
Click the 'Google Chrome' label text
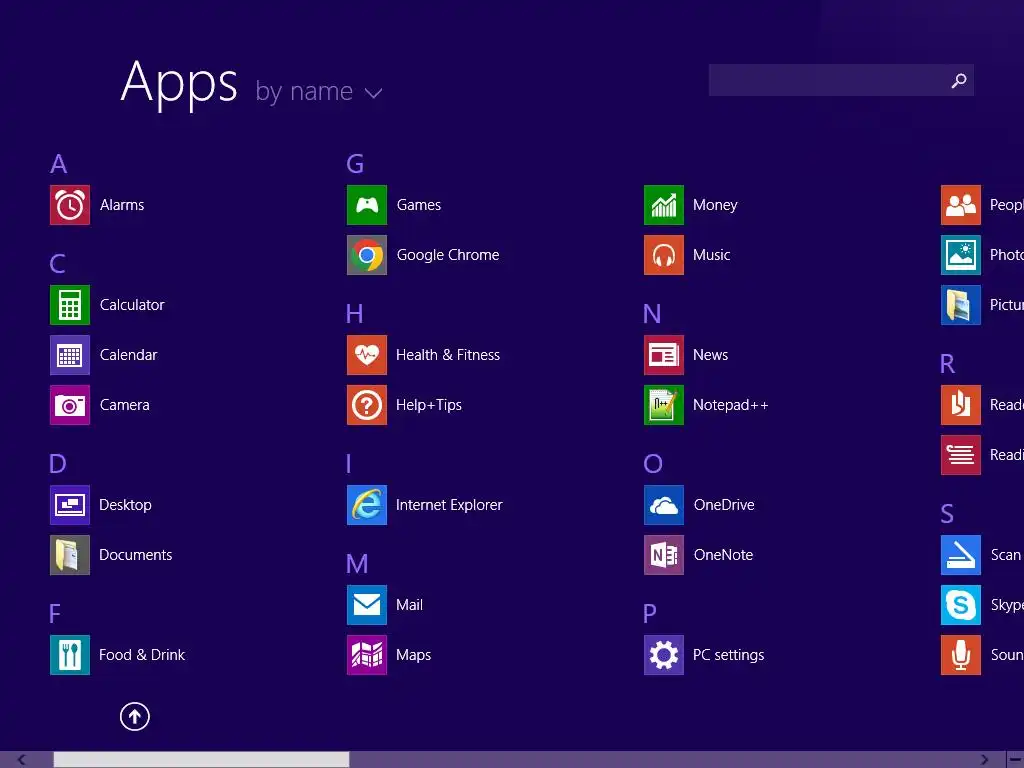(448, 255)
